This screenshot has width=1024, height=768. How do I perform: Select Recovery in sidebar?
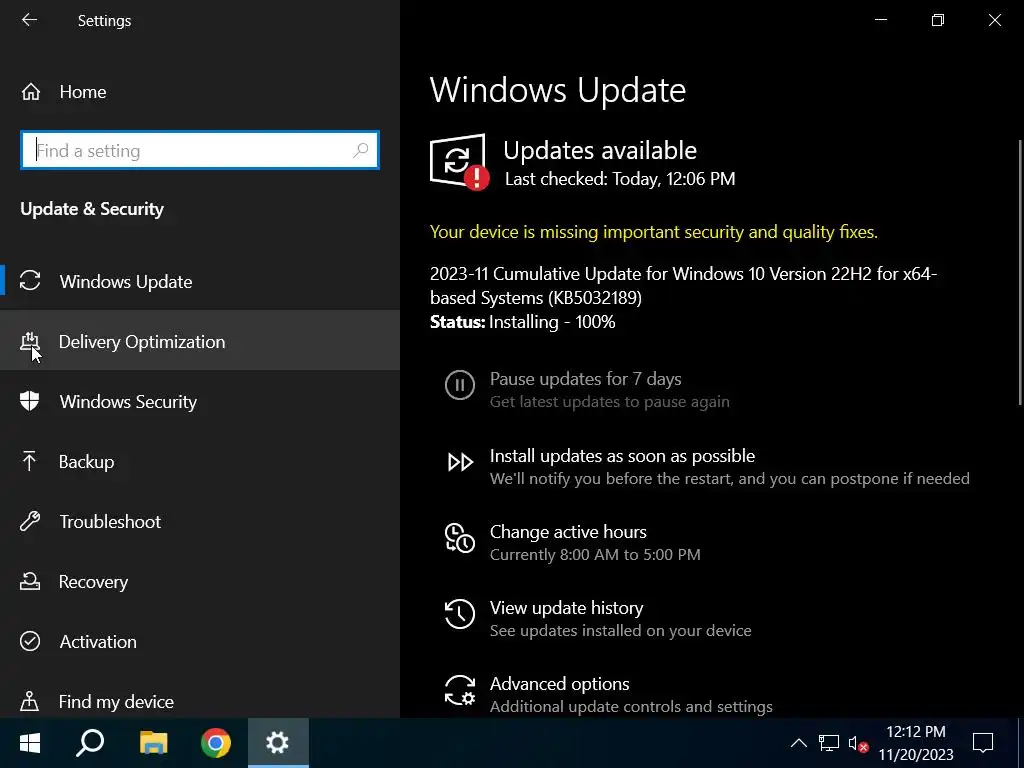[200, 581]
